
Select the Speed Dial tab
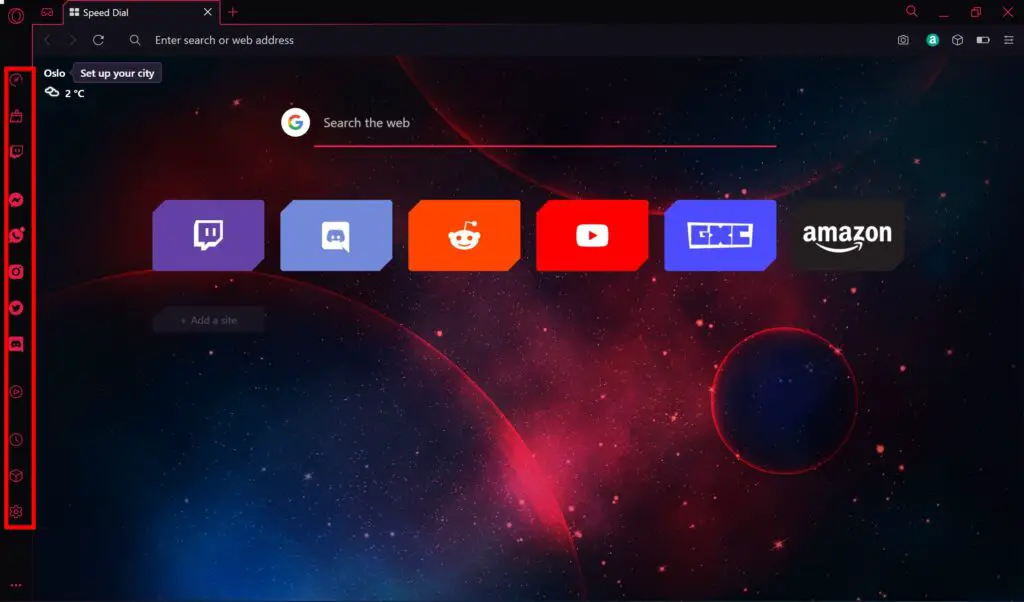tap(141, 12)
